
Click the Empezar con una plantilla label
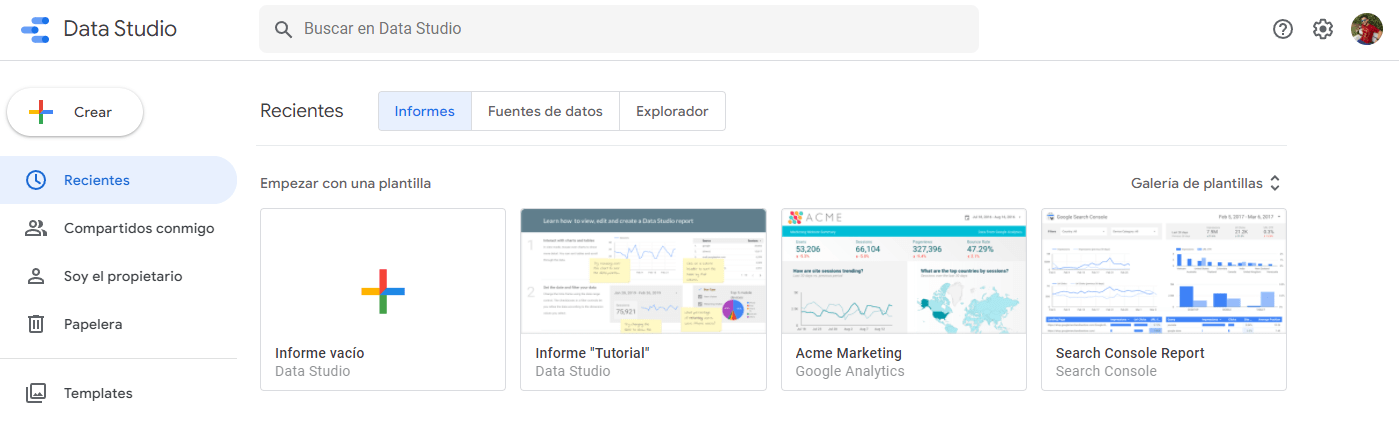[x=346, y=183]
